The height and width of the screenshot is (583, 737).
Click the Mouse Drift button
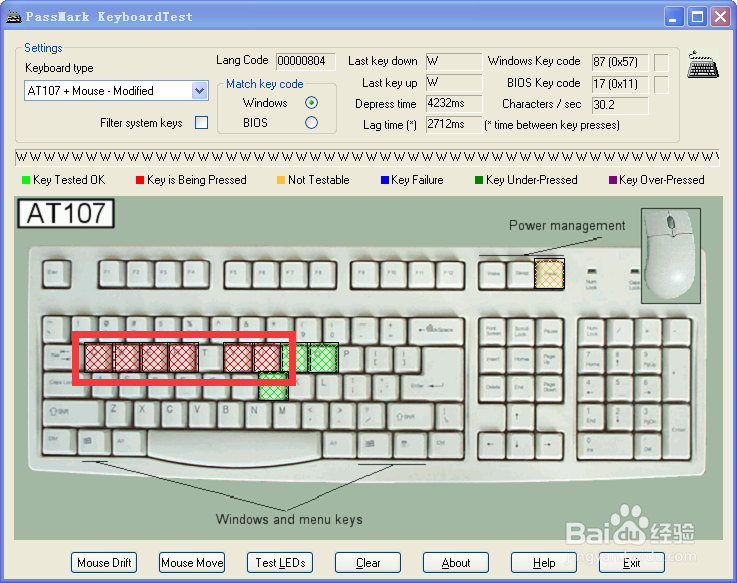coord(104,563)
